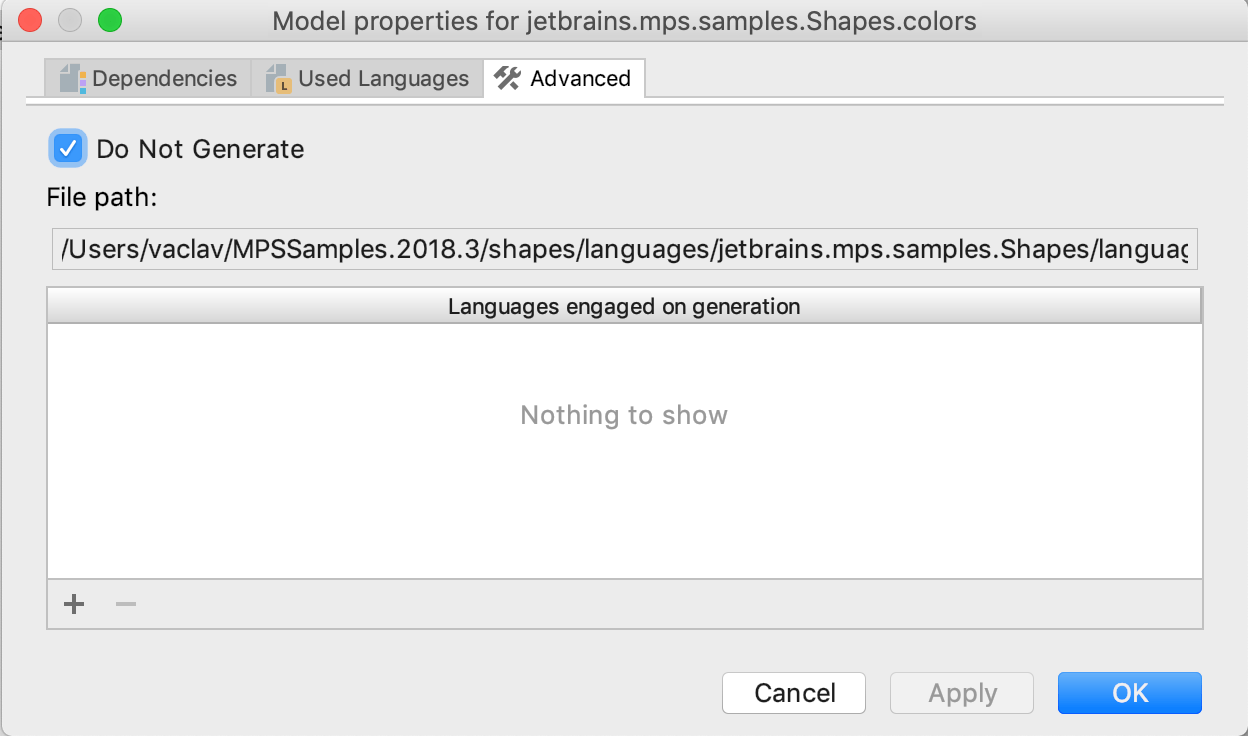
Task: Maximize the dialog with green button
Action: (109, 20)
